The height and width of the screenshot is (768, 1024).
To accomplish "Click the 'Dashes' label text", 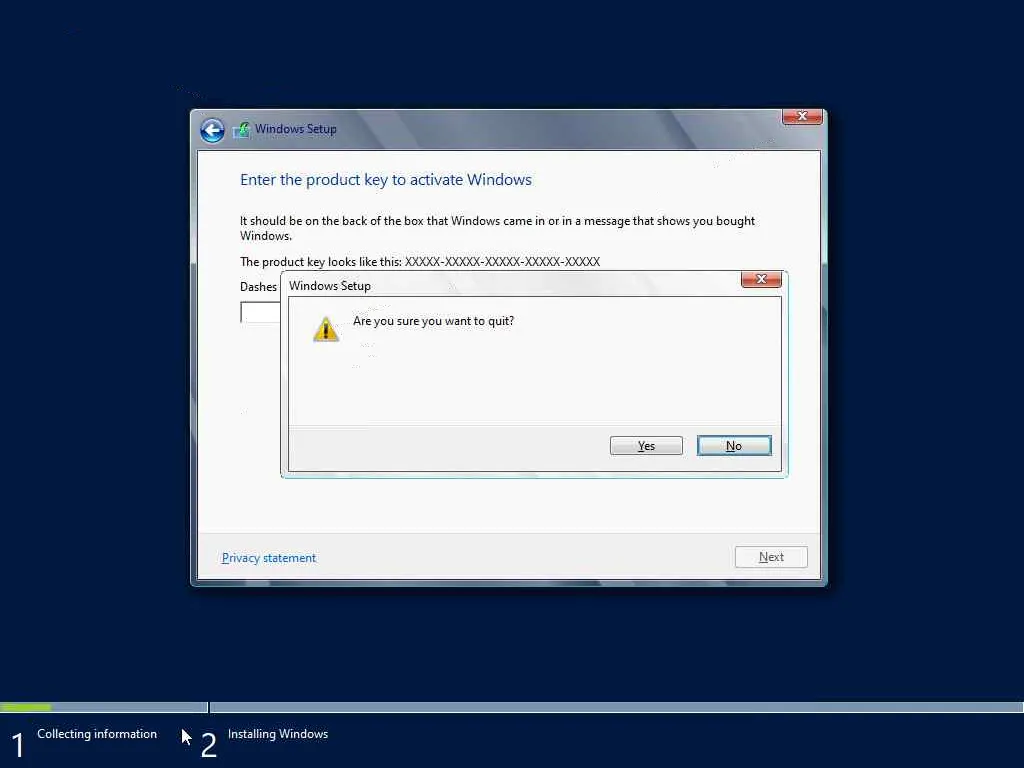I will coord(259,287).
